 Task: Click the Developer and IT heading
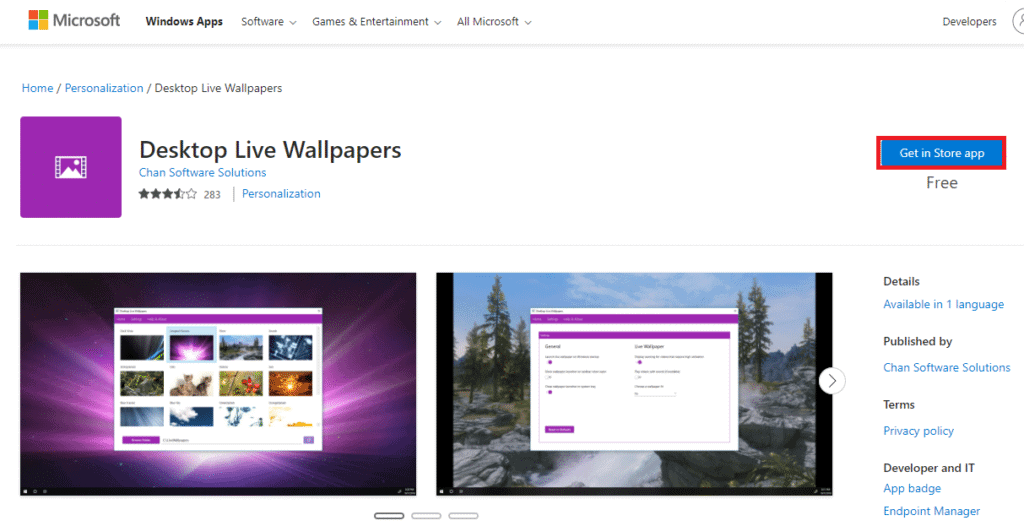coord(929,468)
